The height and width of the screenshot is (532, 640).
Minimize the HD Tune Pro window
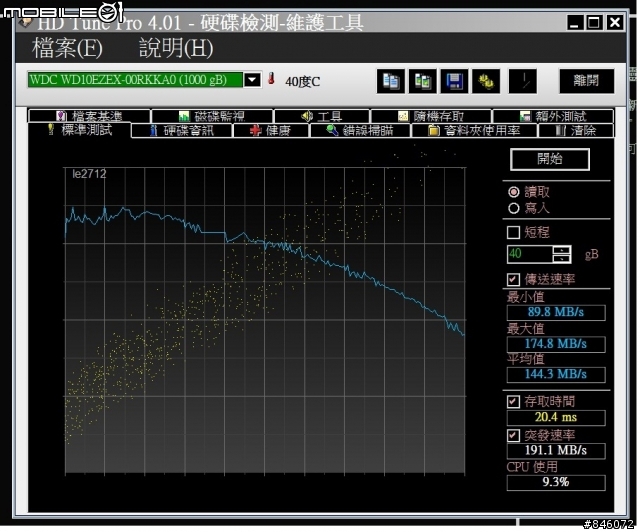point(575,22)
